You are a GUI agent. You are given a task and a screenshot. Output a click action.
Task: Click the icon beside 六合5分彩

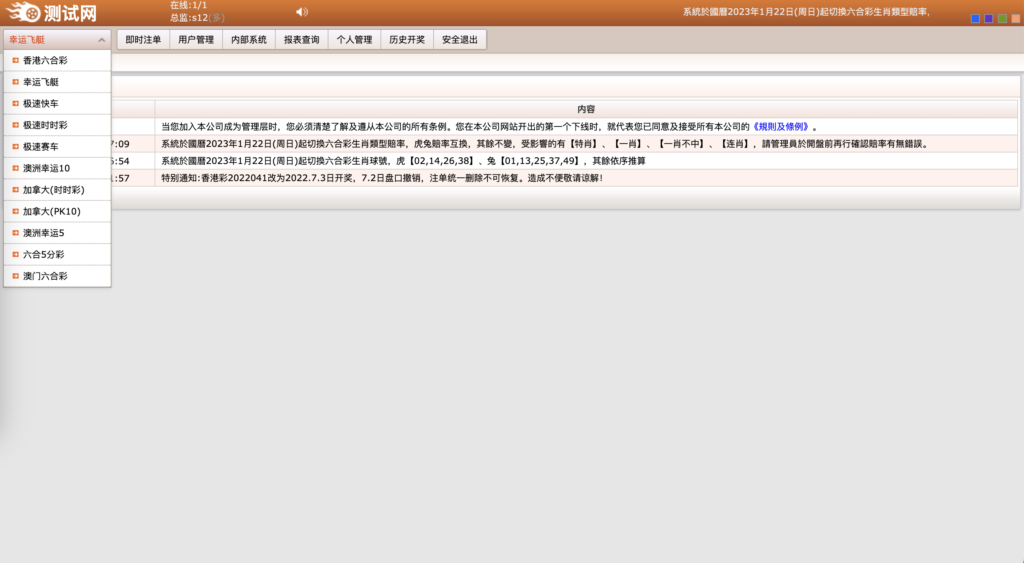(15, 254)
